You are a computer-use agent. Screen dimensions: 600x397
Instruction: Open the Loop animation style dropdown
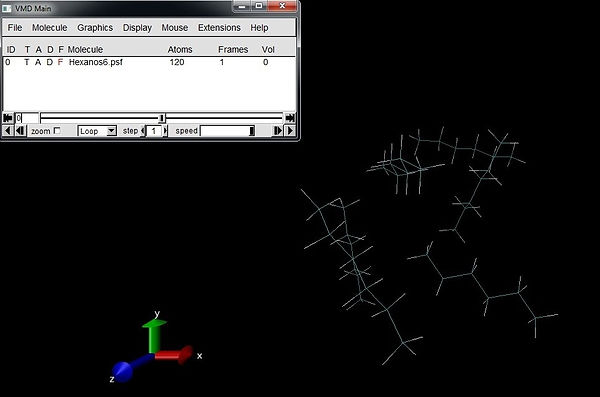tap(97, 131)
